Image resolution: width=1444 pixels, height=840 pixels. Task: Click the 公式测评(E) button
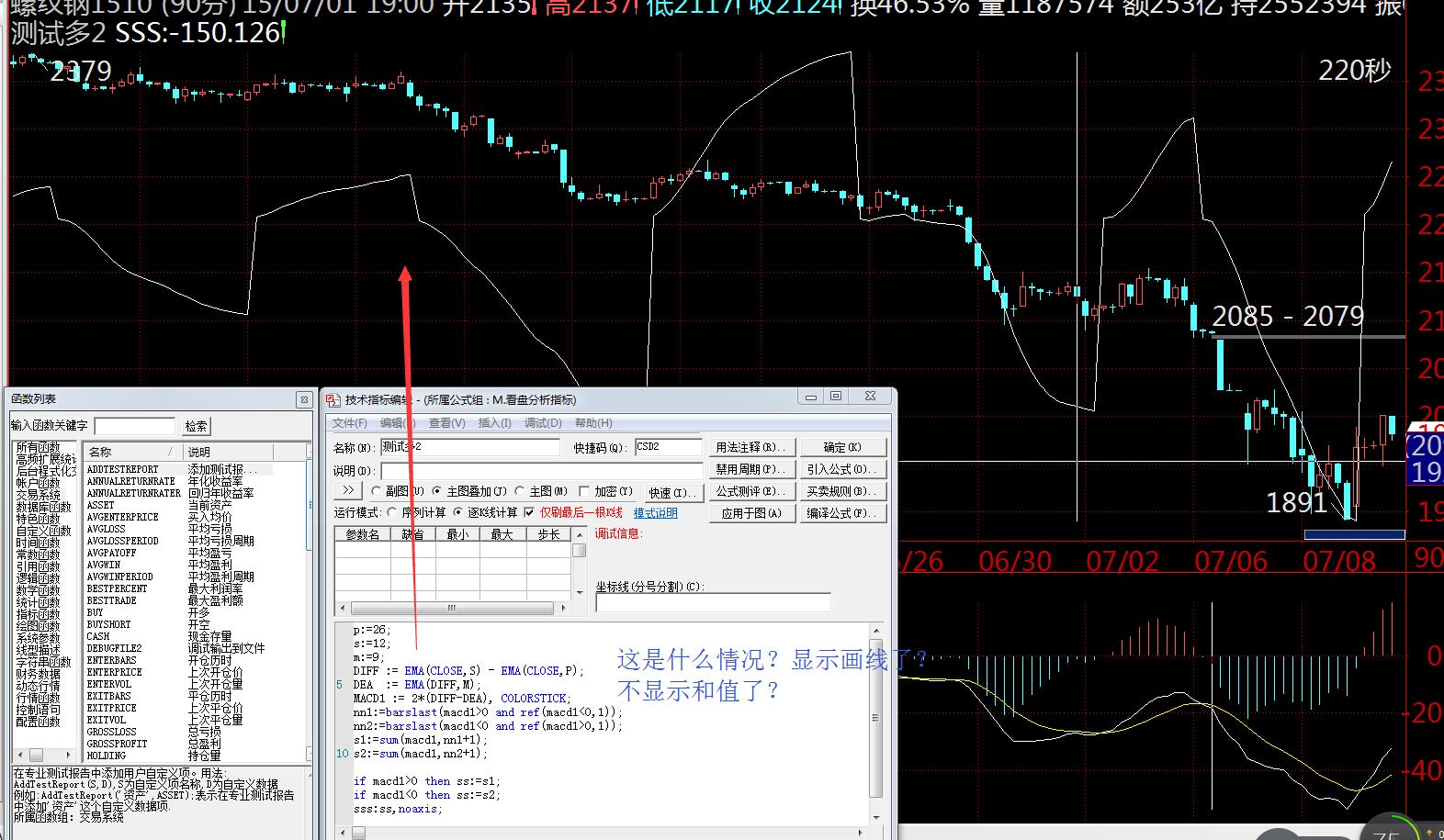750,491
